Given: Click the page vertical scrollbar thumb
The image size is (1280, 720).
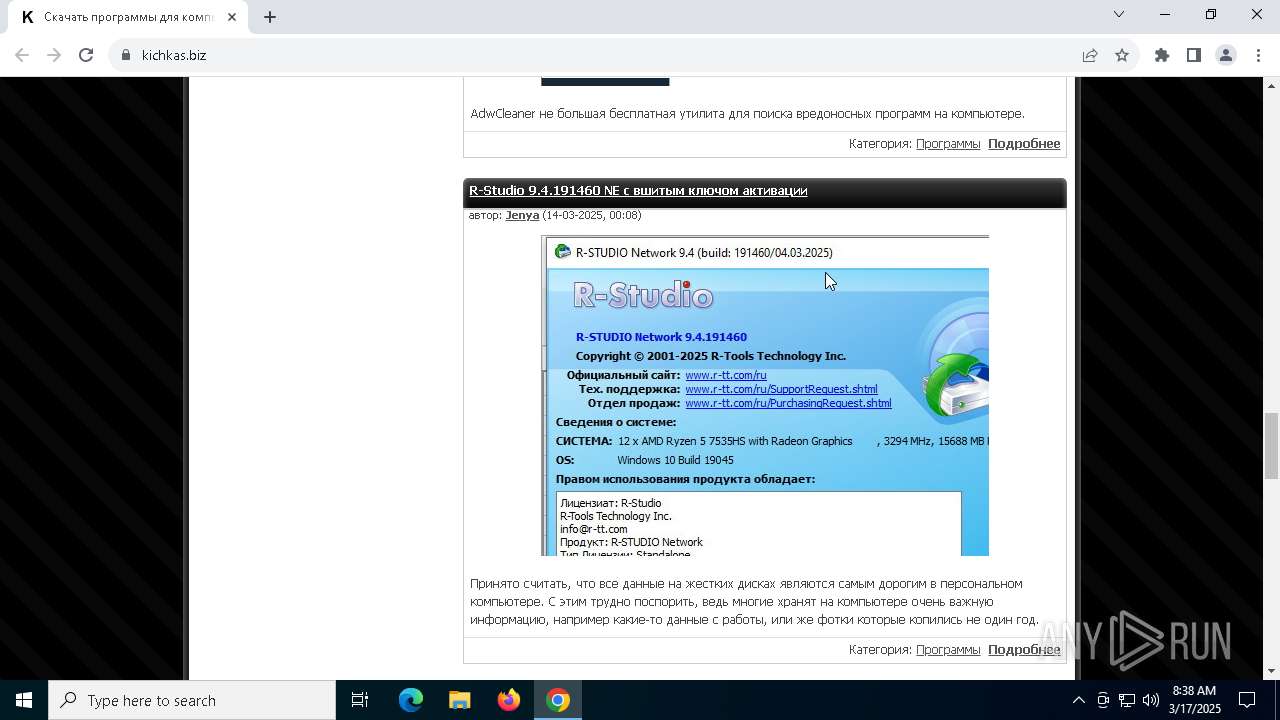Looking at the screenshot, I should click(x=1271, y=445).
